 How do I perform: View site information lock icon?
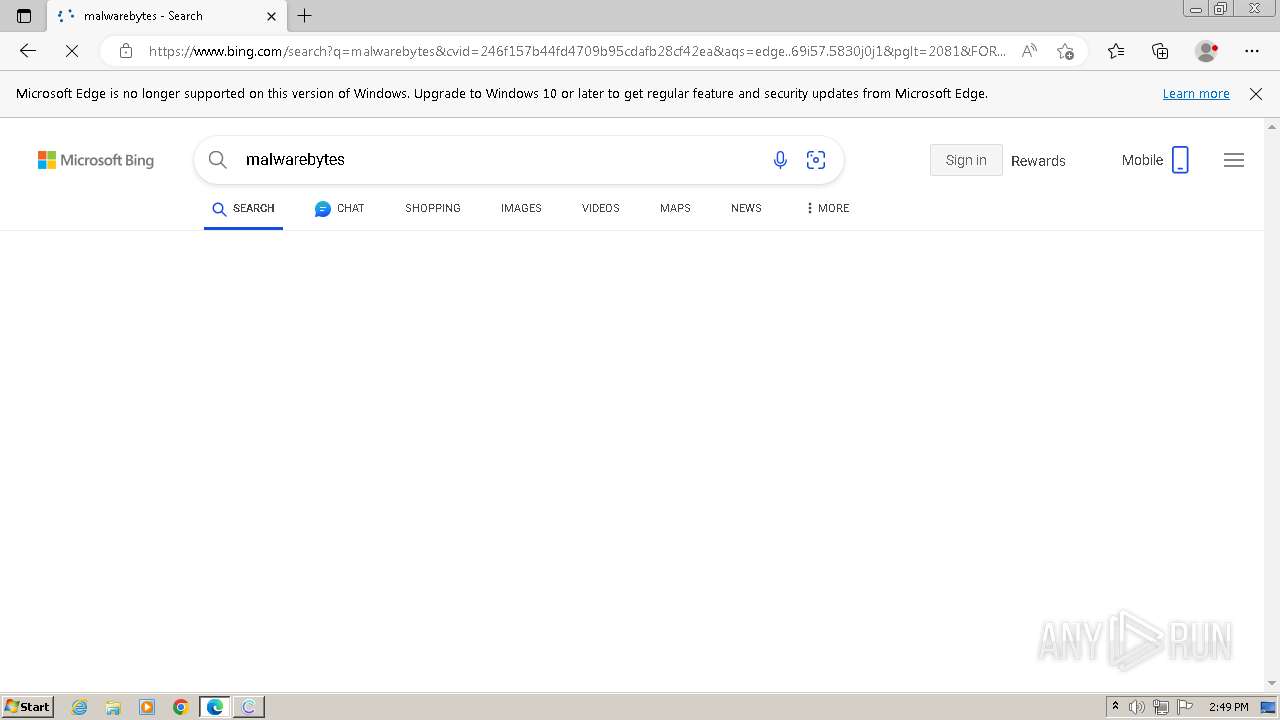click(x=126, y=51)
